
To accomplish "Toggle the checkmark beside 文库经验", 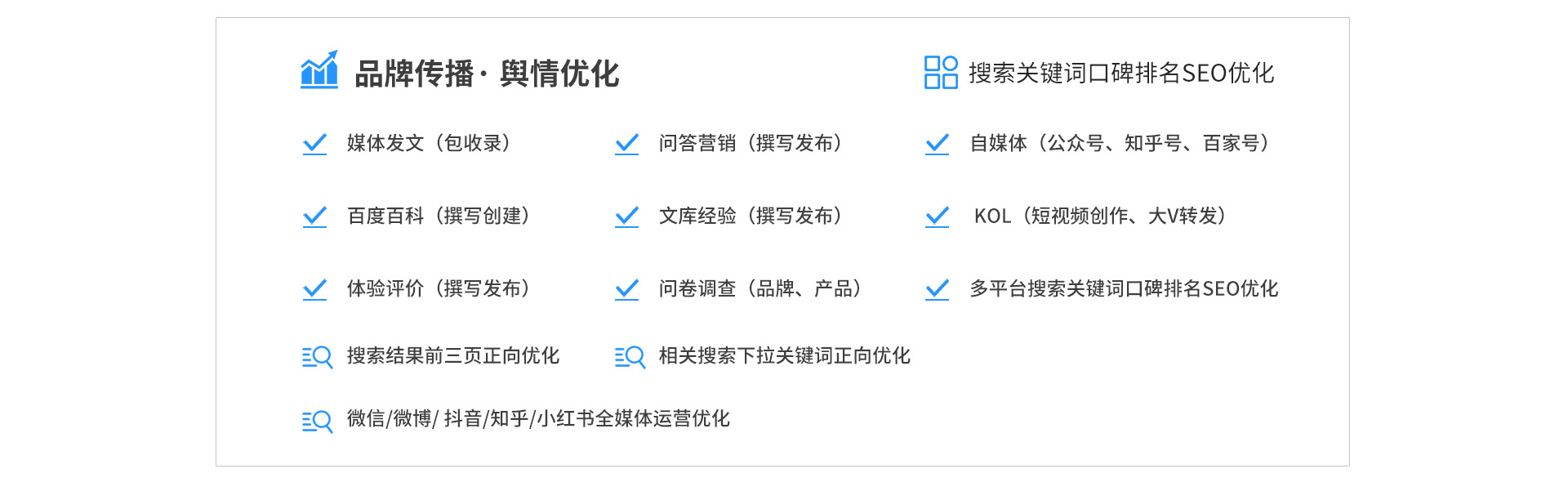I will click(x=626, y=216).
